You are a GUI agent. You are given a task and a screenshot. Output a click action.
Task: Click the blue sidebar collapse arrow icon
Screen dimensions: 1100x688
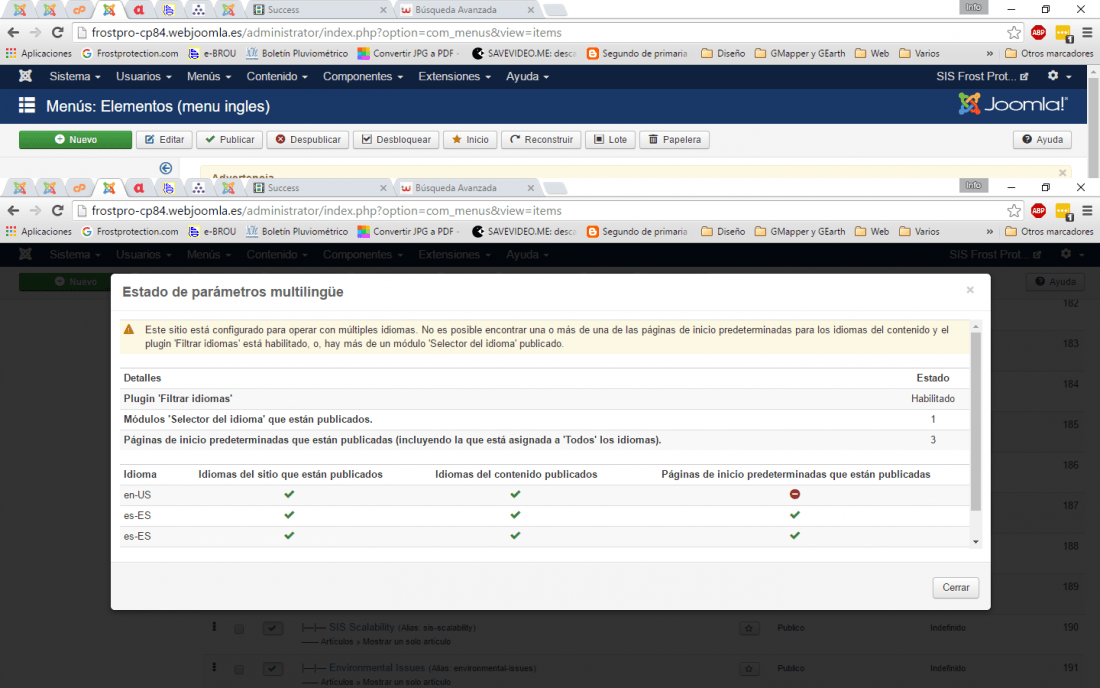166,168
